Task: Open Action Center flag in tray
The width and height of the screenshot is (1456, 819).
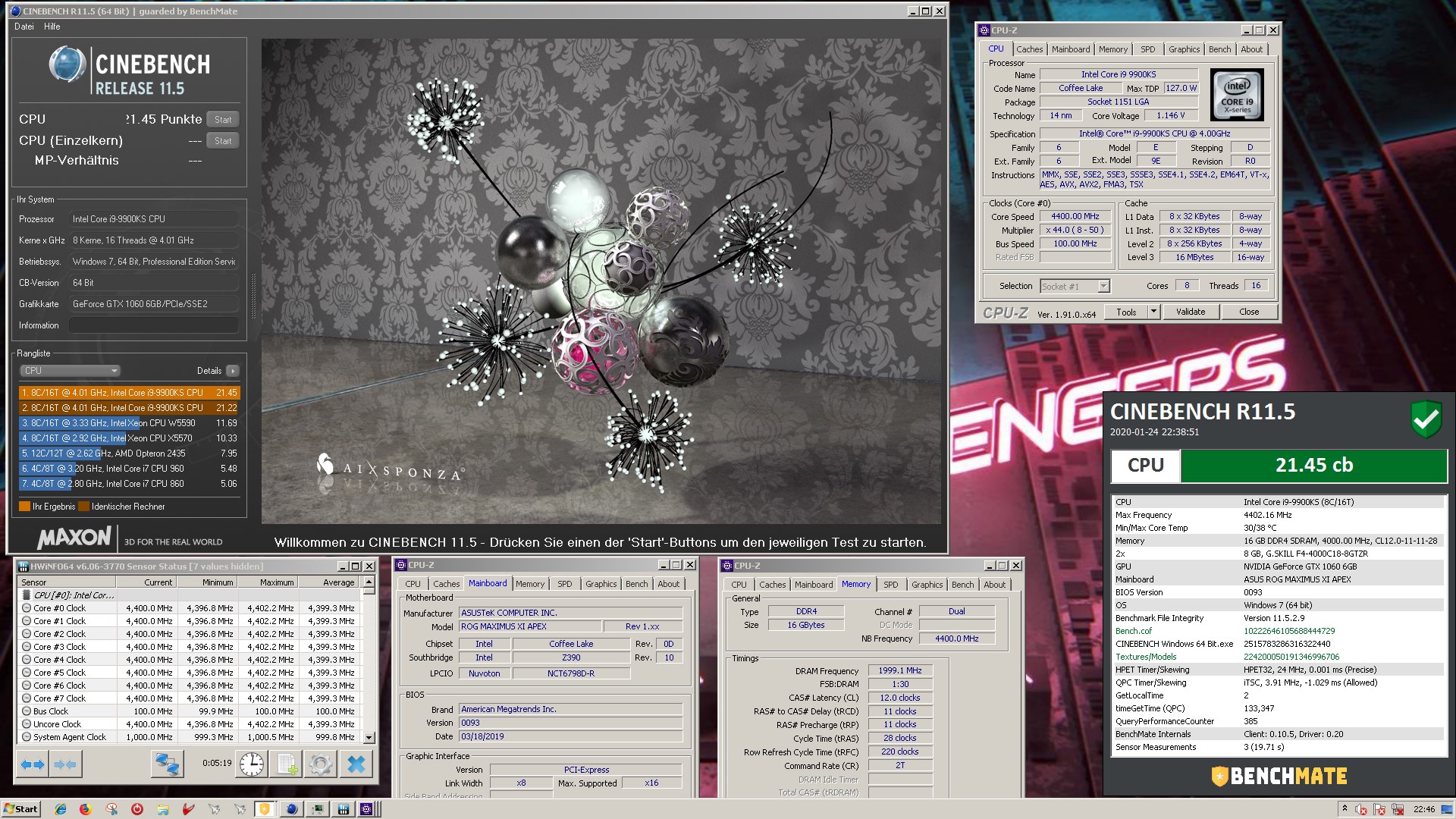Action: [1379, 810]
